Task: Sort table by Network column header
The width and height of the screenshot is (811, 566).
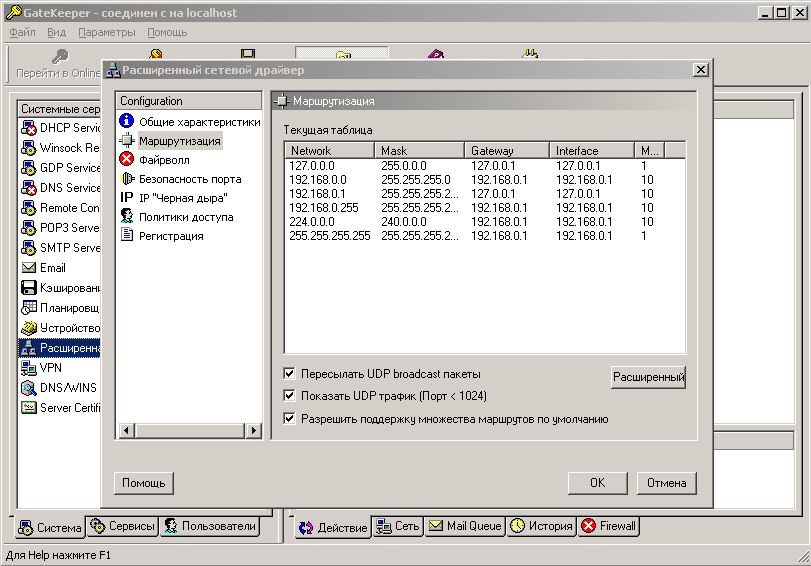Action: pos(329,151)
